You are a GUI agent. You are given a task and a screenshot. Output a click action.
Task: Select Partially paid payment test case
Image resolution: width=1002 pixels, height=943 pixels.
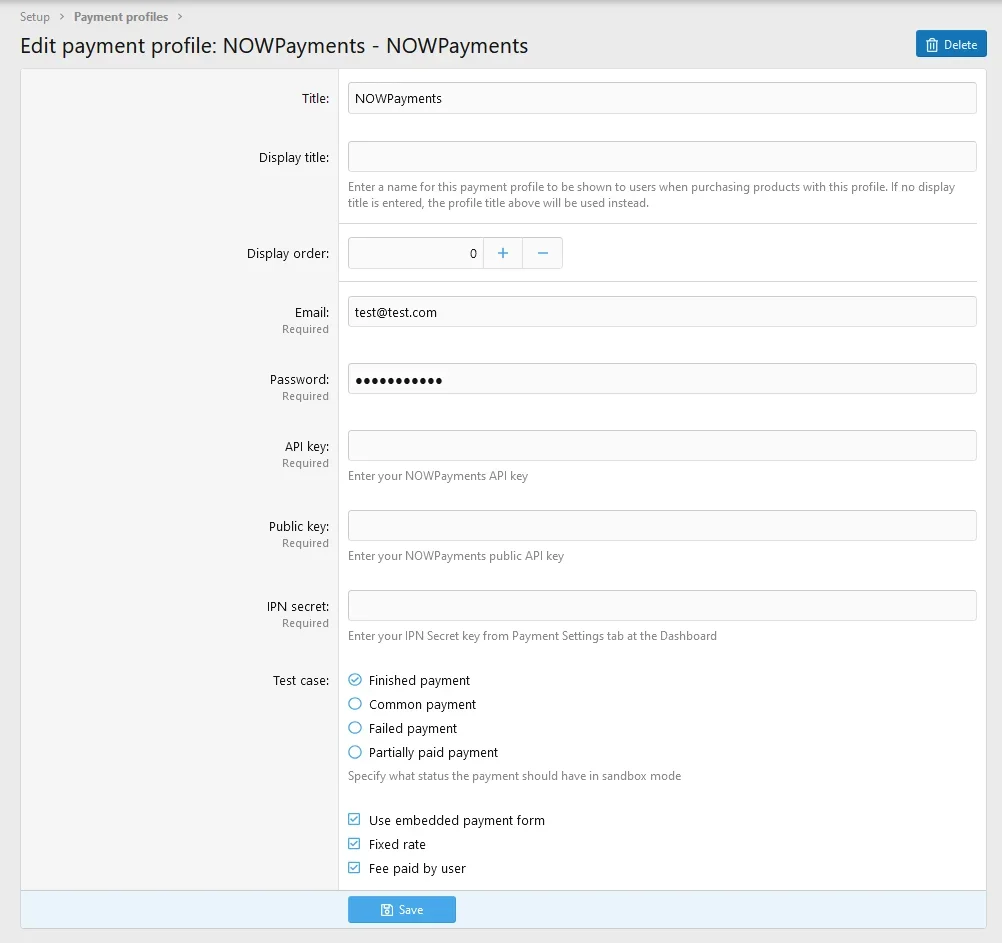click(355, 752)
